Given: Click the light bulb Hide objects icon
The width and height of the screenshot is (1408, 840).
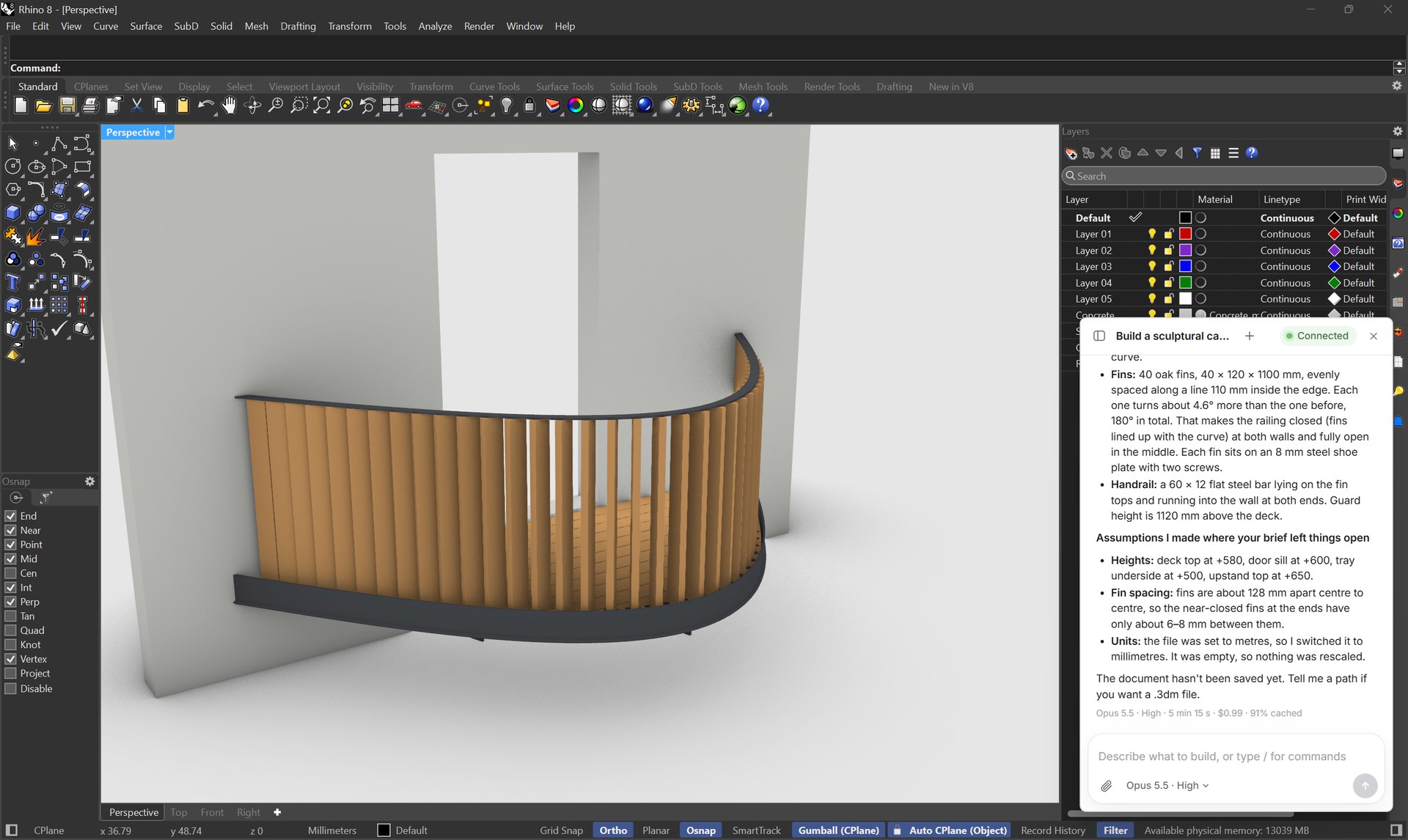Looking at the screenshot, I should [507, 106].
